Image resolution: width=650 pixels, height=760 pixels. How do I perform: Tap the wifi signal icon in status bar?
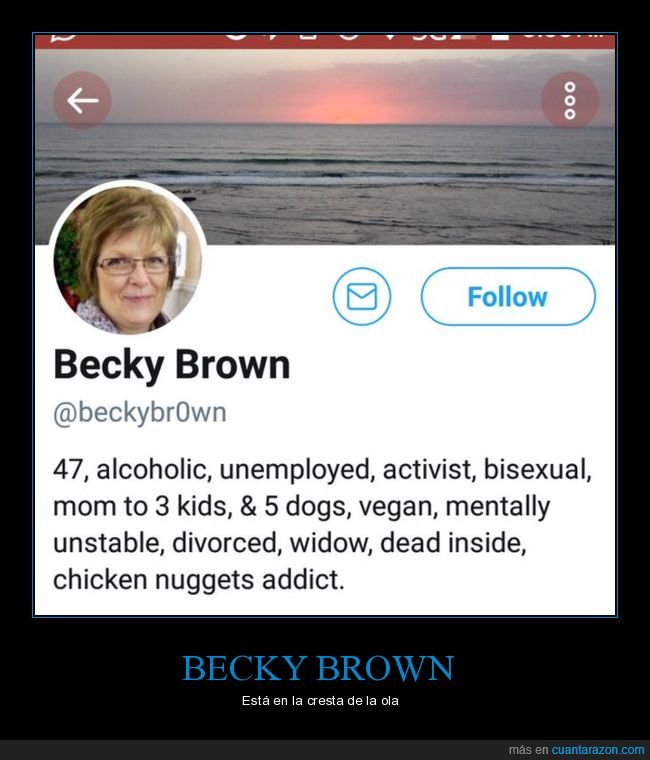[389, 36]
